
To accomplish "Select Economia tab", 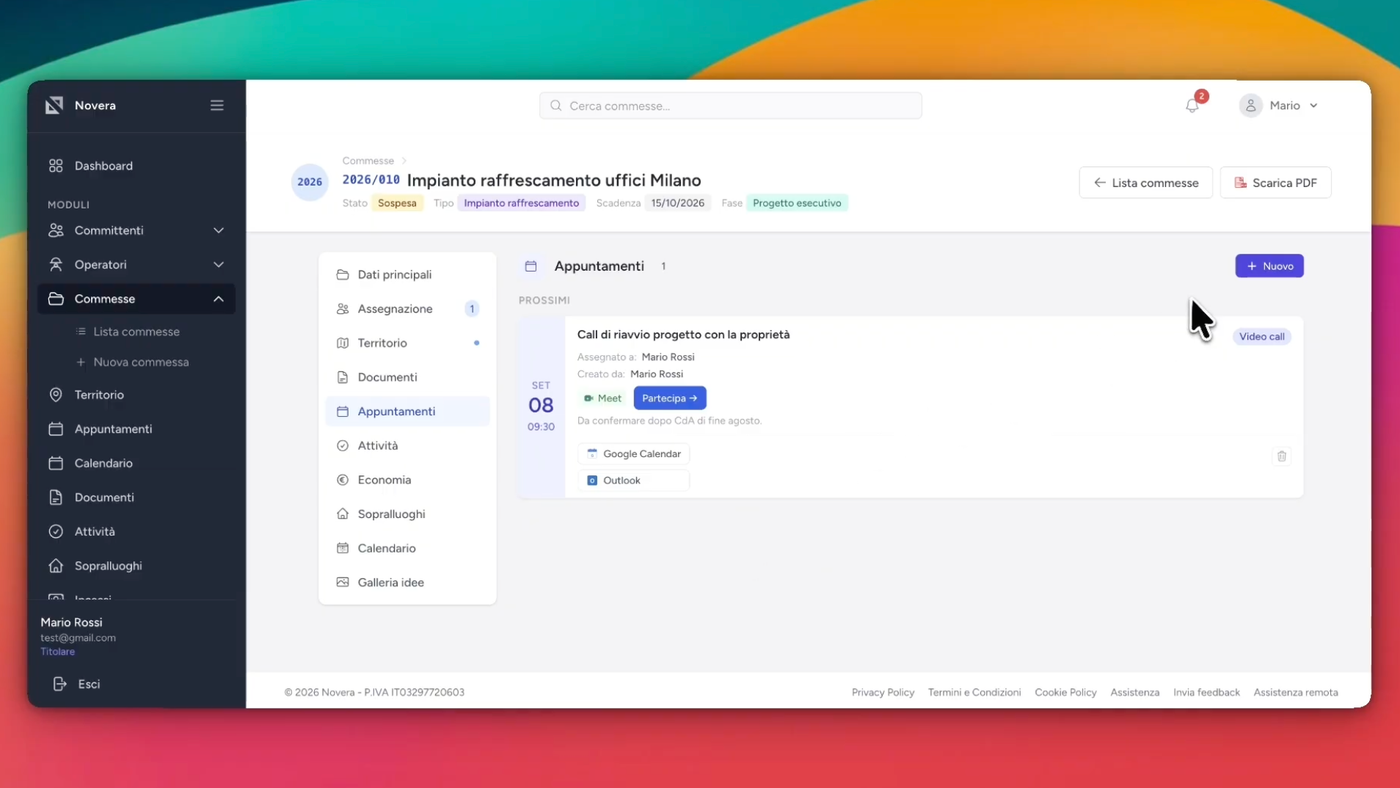I will 407,479.
